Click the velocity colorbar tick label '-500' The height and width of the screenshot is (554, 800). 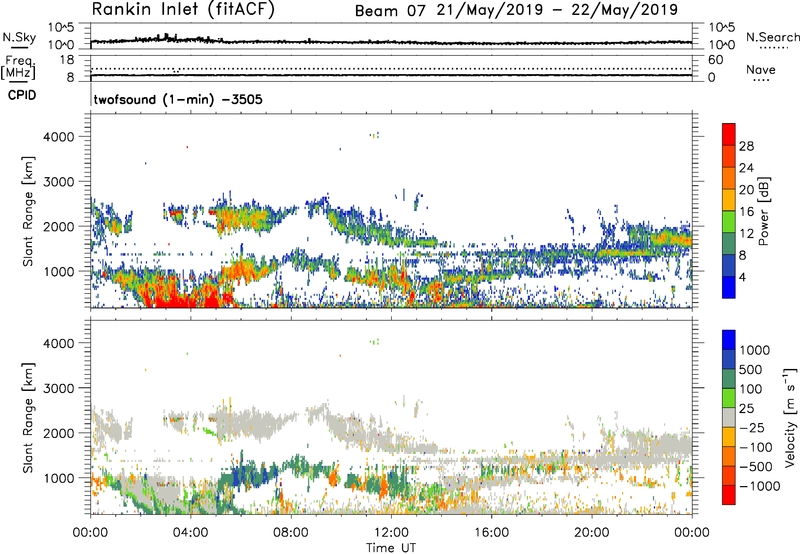[x=756, y=467]
